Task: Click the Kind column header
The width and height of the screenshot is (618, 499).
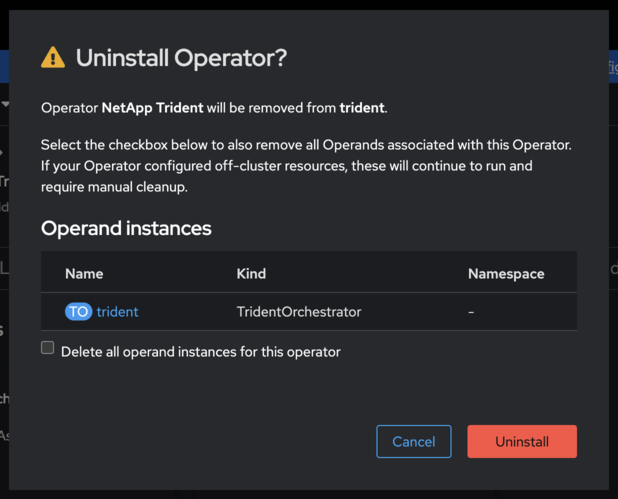Action: [x=251, y=273]
